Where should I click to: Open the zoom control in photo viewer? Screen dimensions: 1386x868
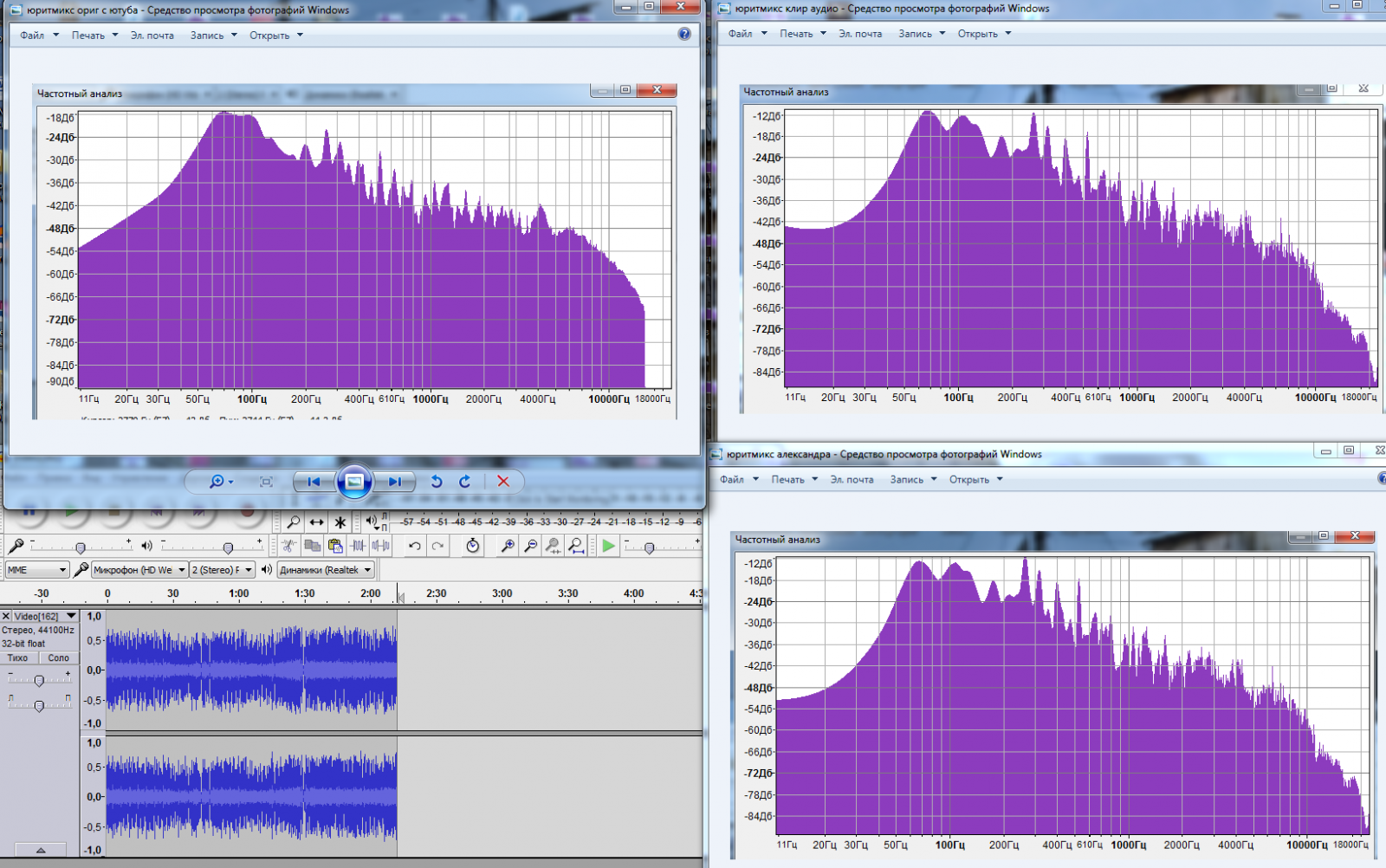[x=221, y=482]
